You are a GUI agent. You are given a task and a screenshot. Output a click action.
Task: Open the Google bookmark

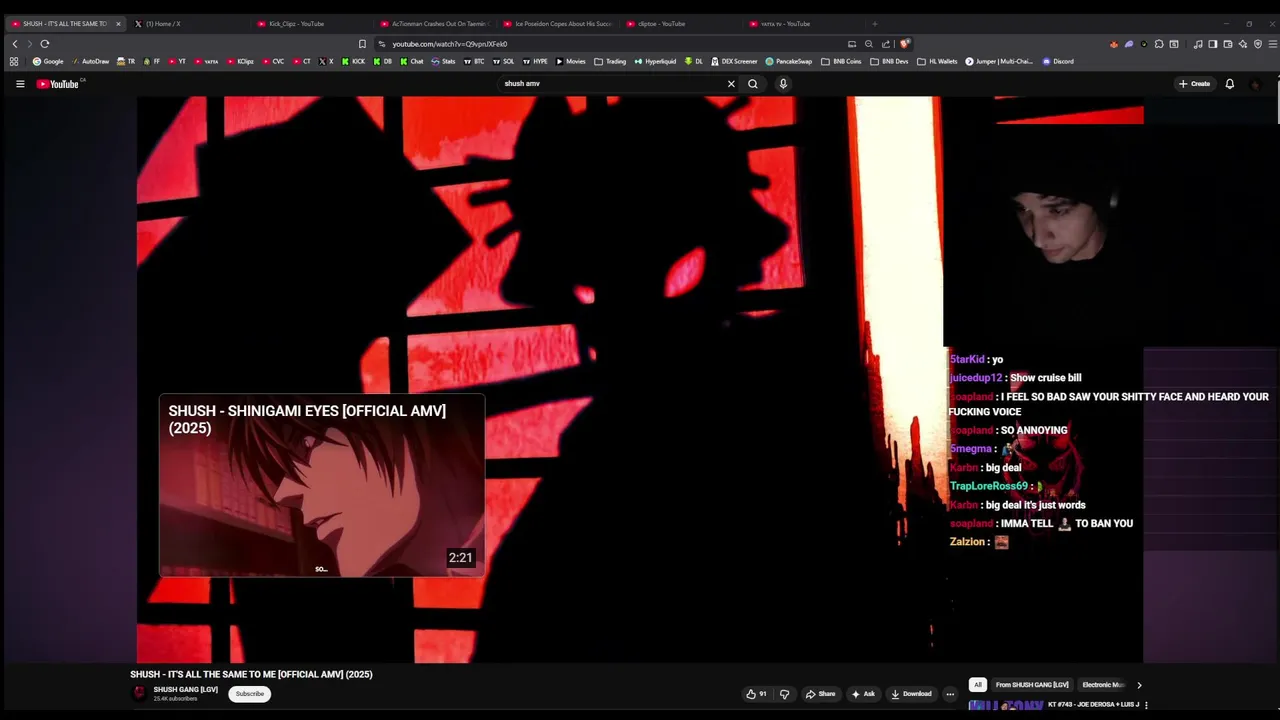(x=48, y=62)
